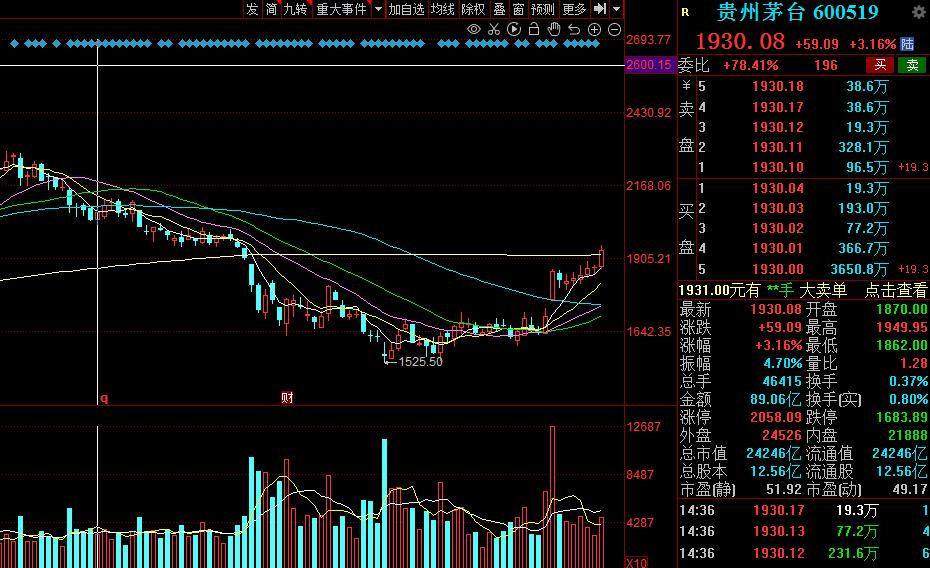Screen dimensions: 930x568
Task: Click the 发 toolbar button
Action: click(252, 9)
